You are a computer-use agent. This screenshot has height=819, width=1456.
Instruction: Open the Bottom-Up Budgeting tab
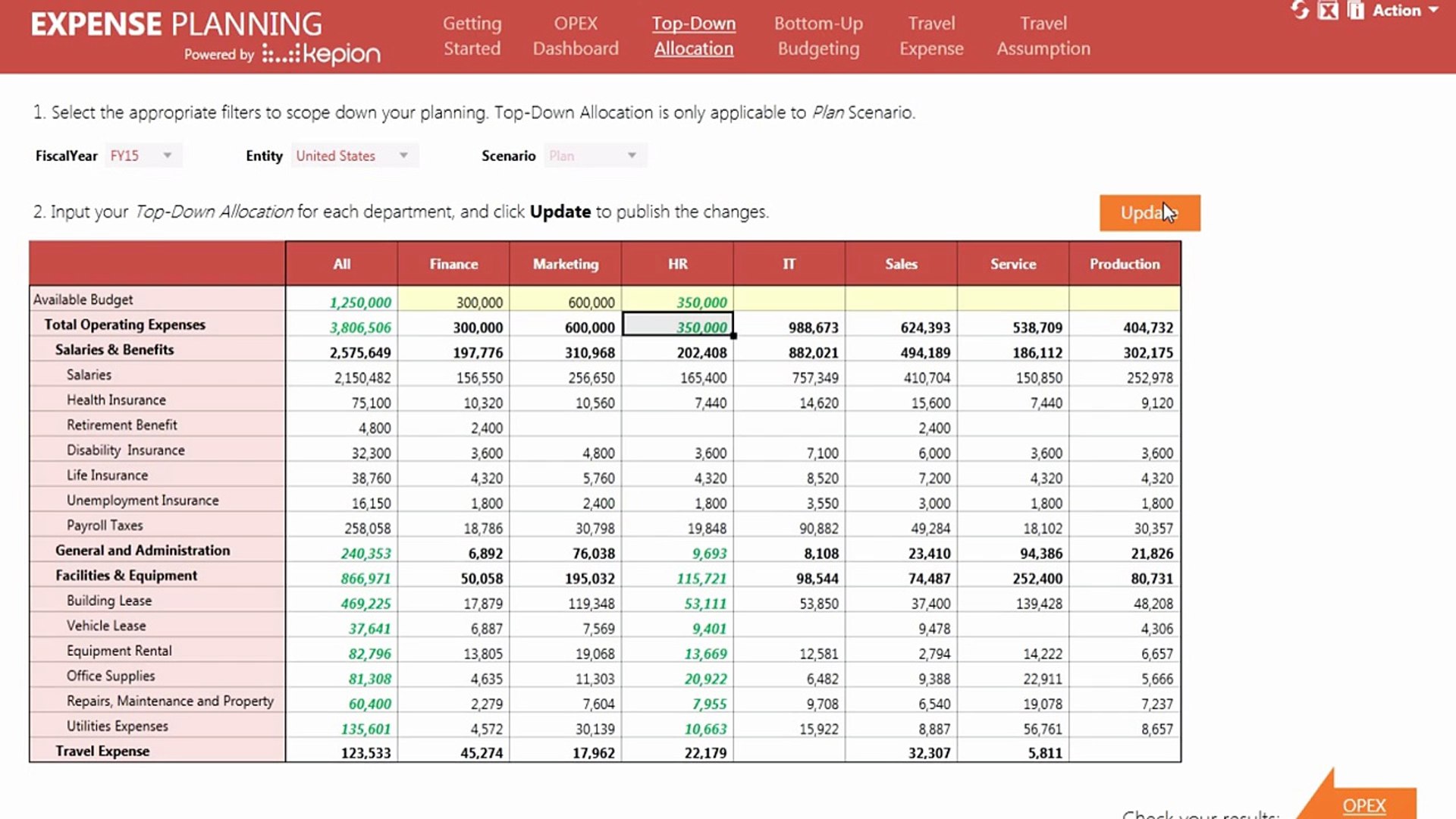(x=818, y=36)
